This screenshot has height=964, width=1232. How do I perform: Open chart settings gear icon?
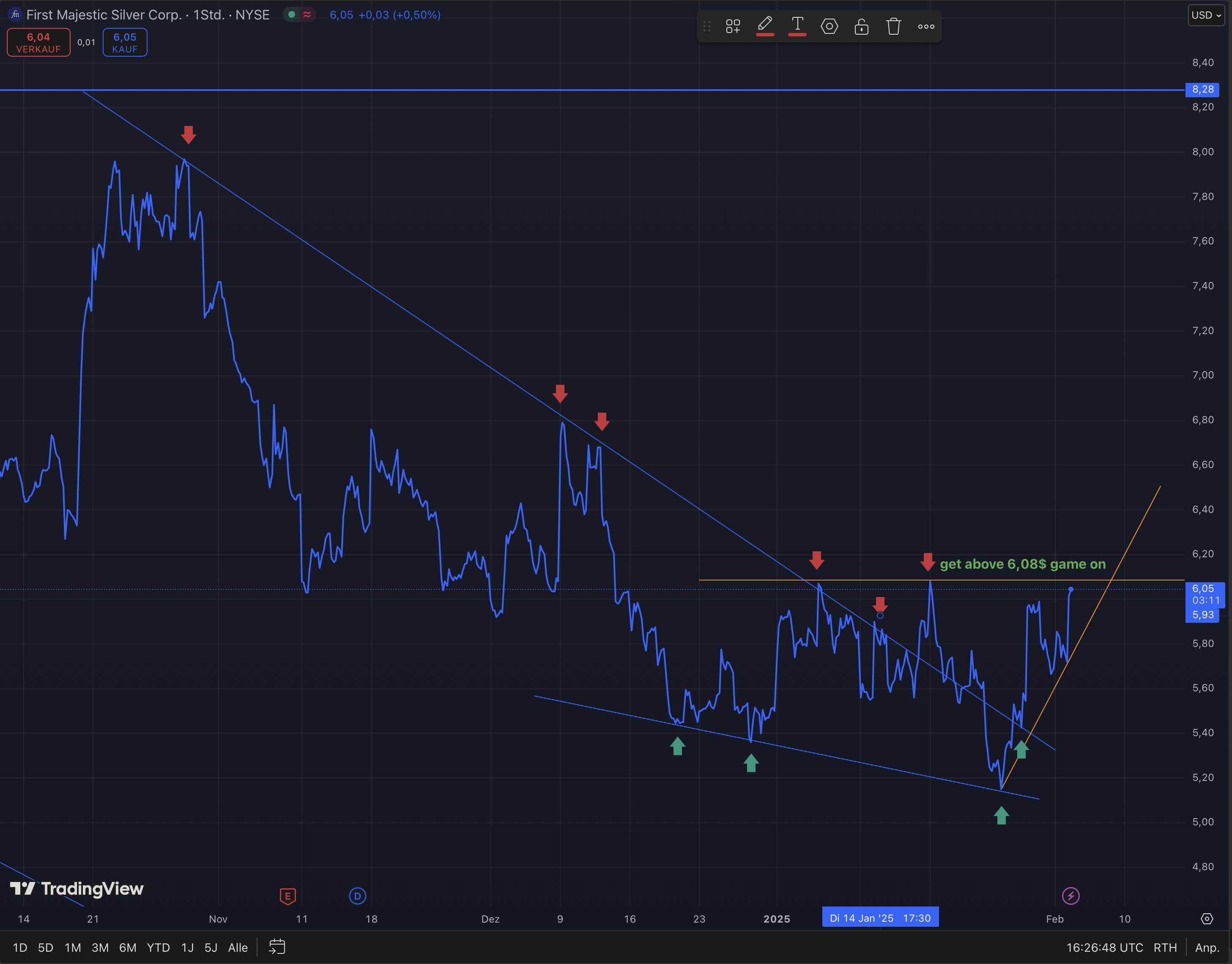(1207, 919)
